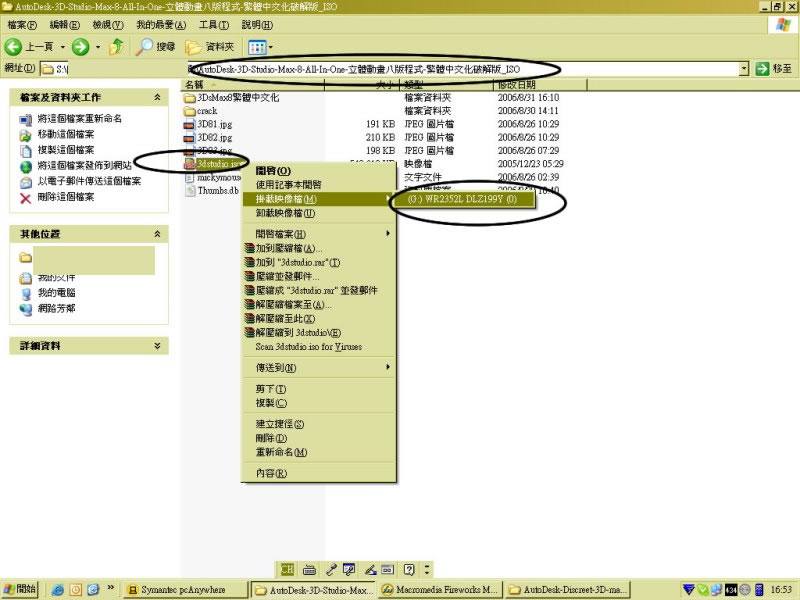800x600 pixels.
Task: Select the 3DsMax8繁體中文化 folder icon
Action: tap(189, 97)
